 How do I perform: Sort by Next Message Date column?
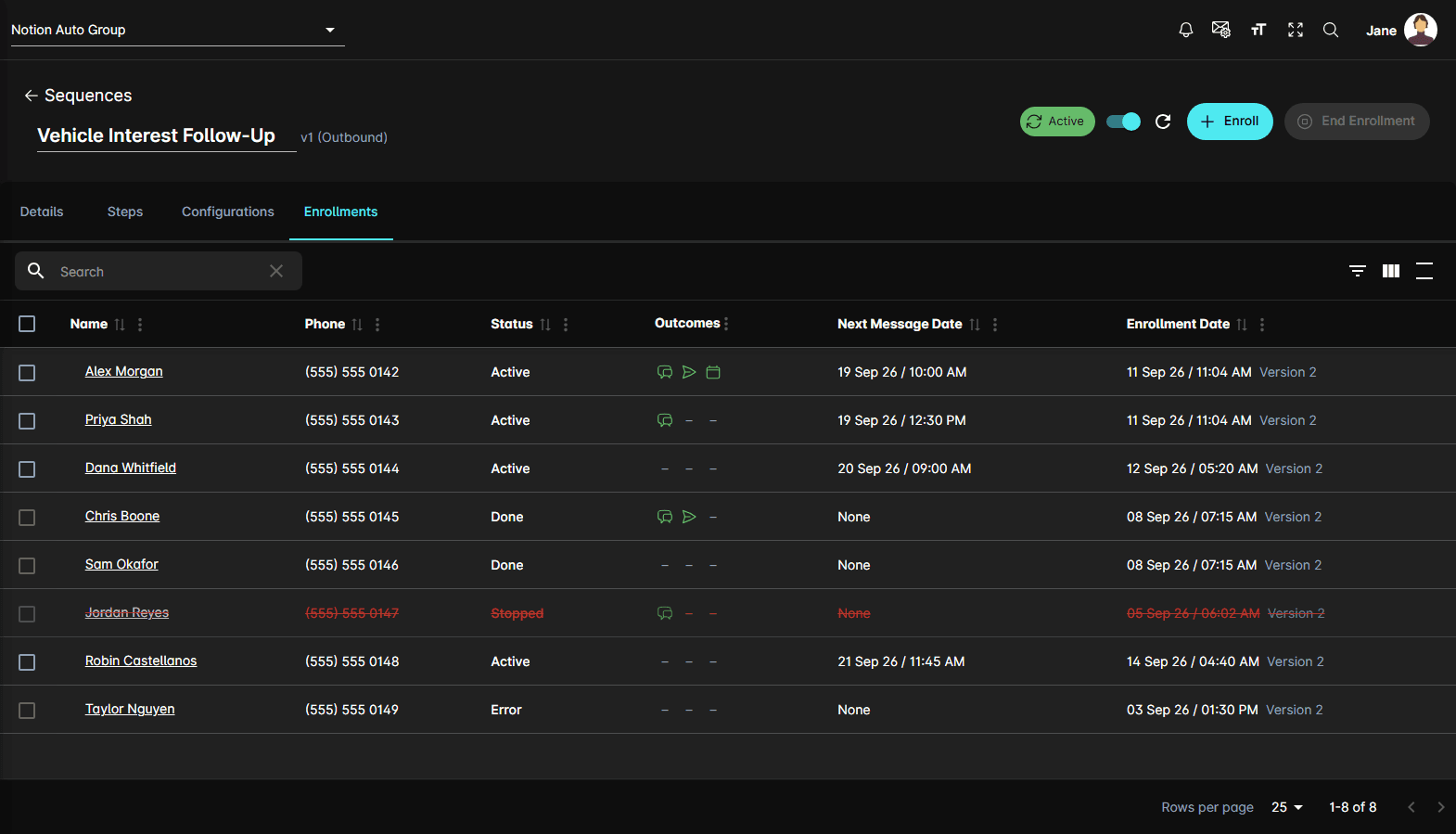coord(975,325)
